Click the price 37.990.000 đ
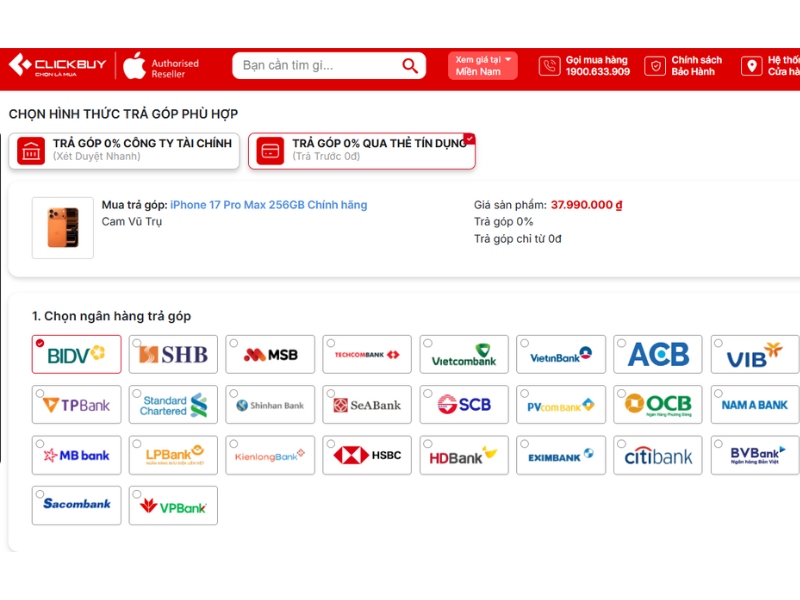The width and height of the screenshot is (800, 600). tap(586, 205)
